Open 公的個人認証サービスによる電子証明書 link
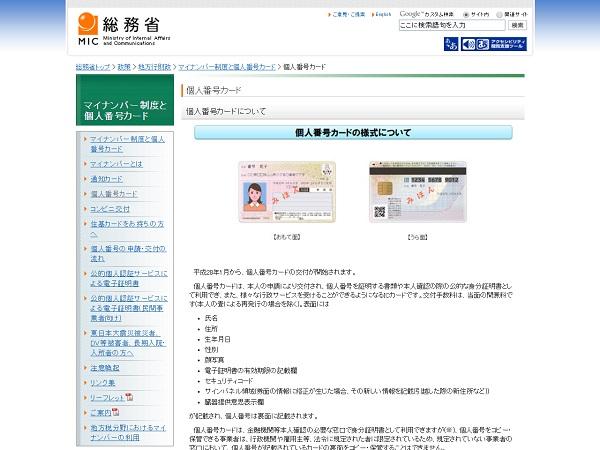Screen dimensions: 600x450 [x=129, y=278]
